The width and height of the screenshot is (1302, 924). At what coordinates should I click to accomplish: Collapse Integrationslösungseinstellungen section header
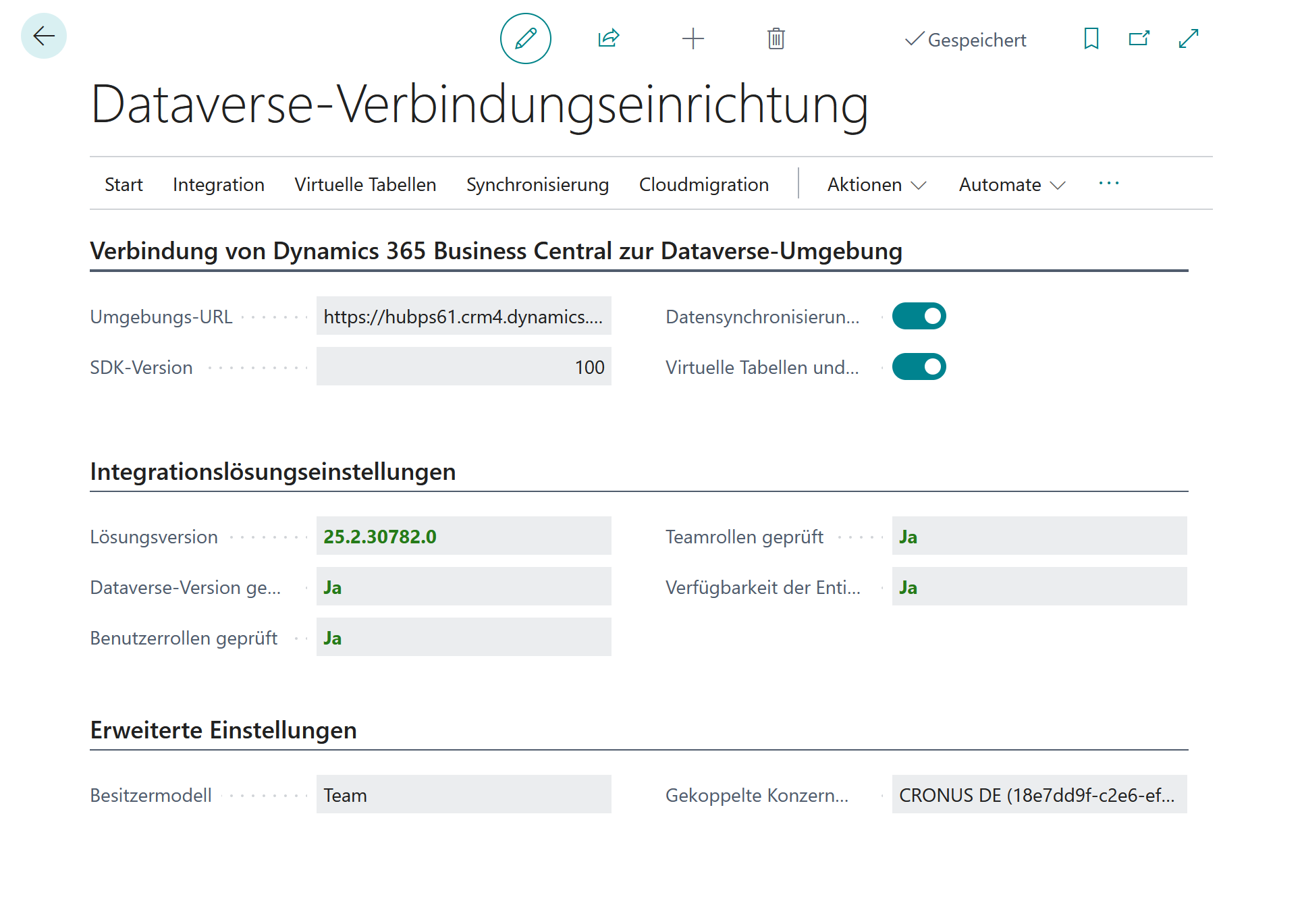273,471
